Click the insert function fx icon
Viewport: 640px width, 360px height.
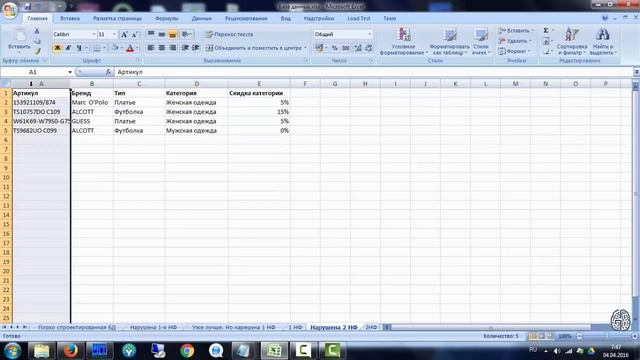(x=108, y=72)
